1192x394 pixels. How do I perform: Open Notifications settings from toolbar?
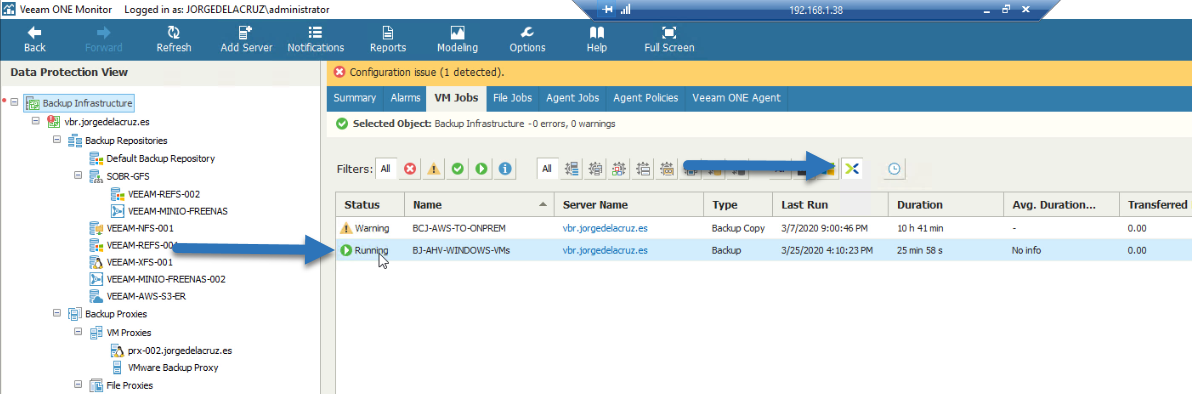click(315, 40)
